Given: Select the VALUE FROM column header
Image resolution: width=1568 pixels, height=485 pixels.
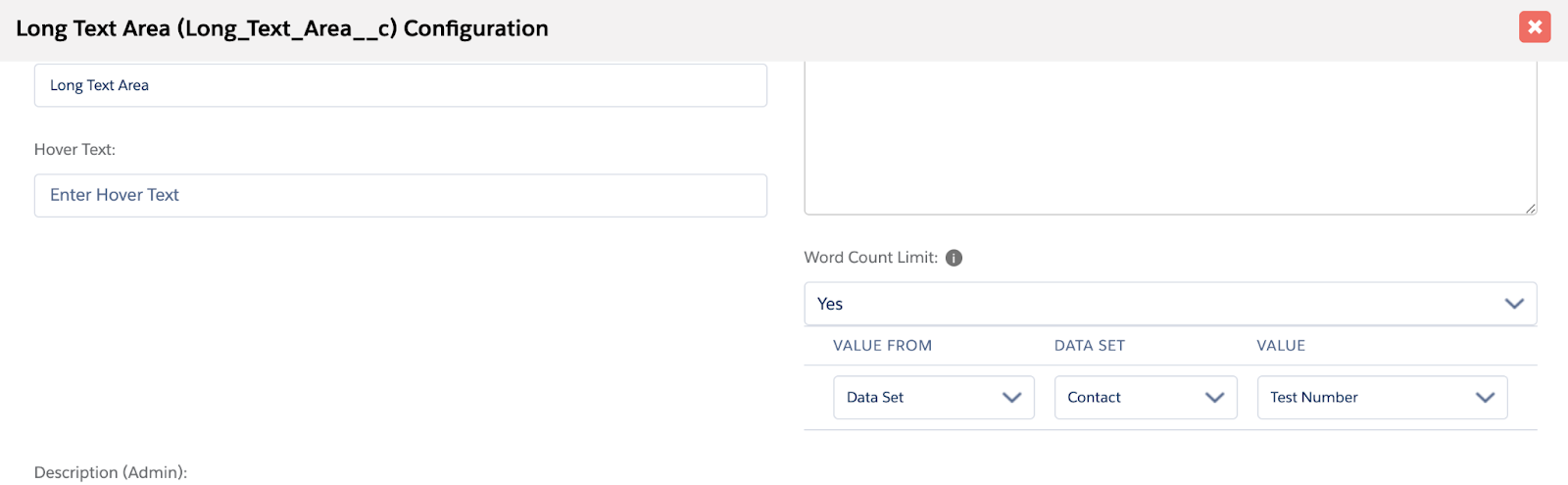Looking at the screenshot, I should click(x=882, y=346).
